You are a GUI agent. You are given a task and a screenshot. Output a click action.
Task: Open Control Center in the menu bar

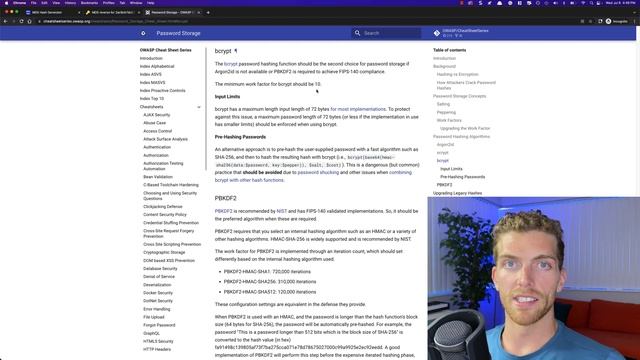599,3
